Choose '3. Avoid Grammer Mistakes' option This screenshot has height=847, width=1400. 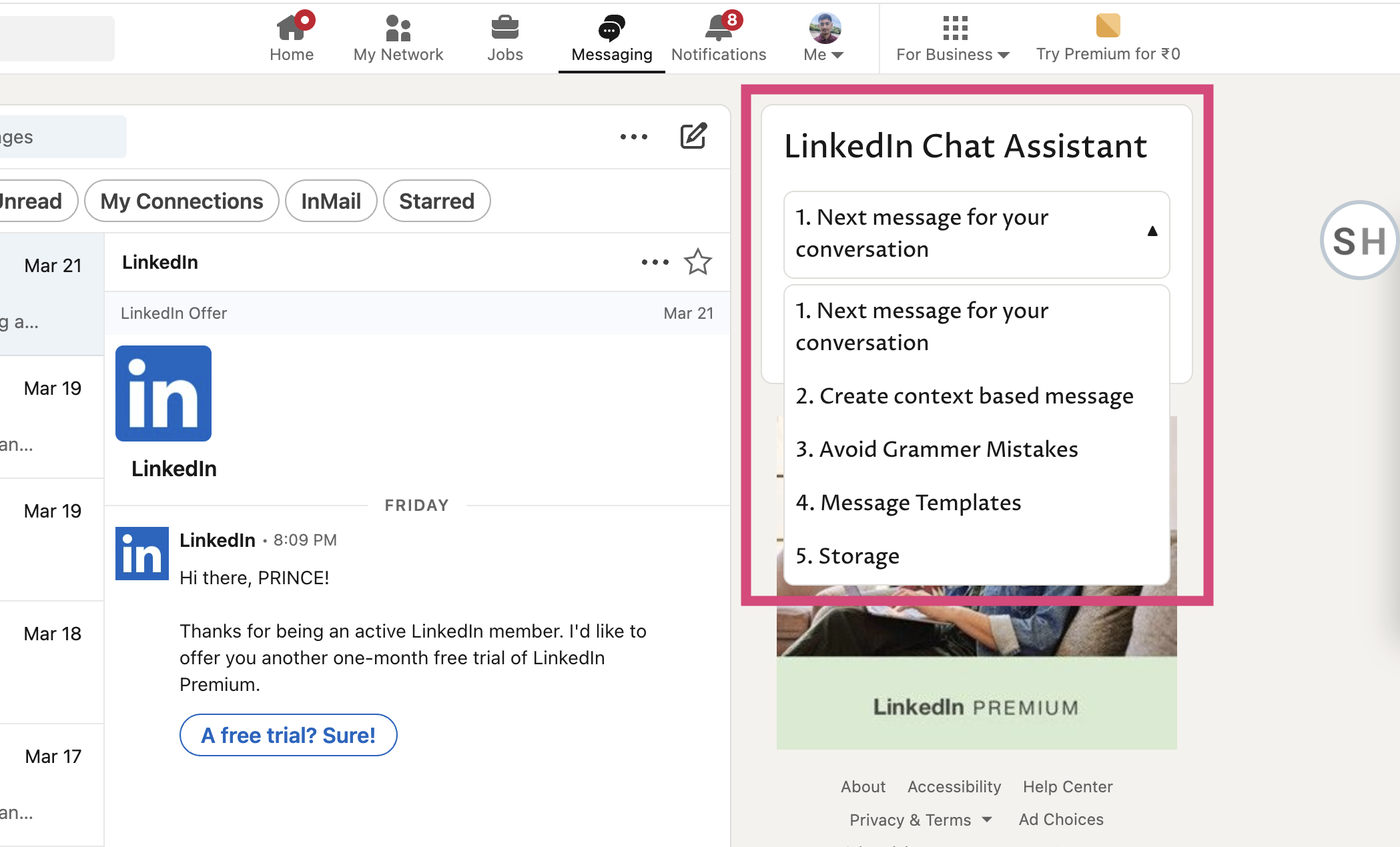click(x=977, y=450)
